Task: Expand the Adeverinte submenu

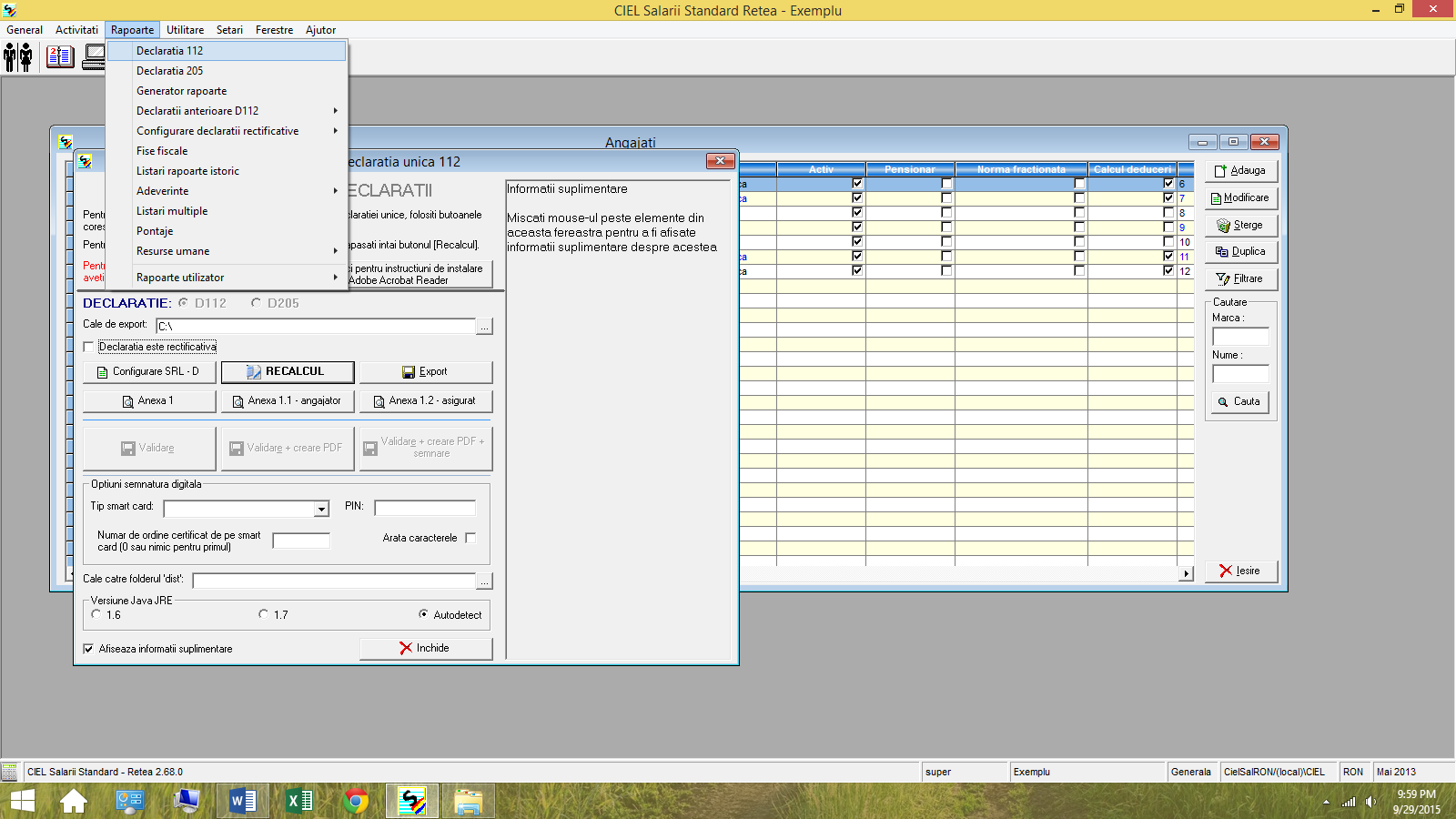Action: pyautogui.click(x=227, y=191)
